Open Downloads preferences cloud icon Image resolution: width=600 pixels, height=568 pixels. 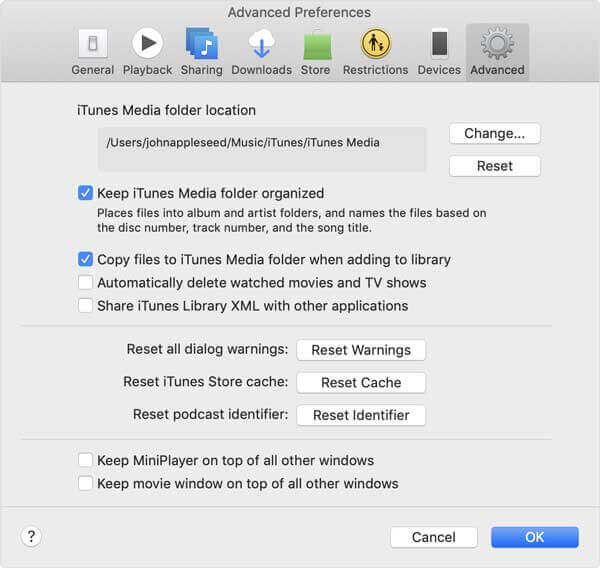[x=261, y=43]
